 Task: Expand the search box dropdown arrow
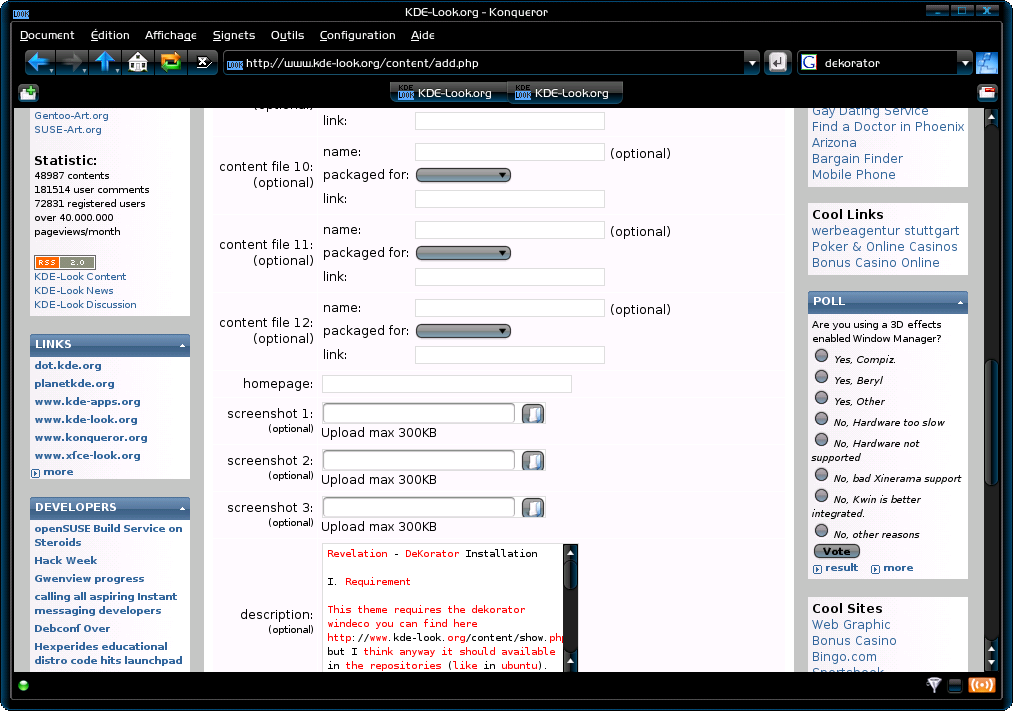tap(965, 63)
